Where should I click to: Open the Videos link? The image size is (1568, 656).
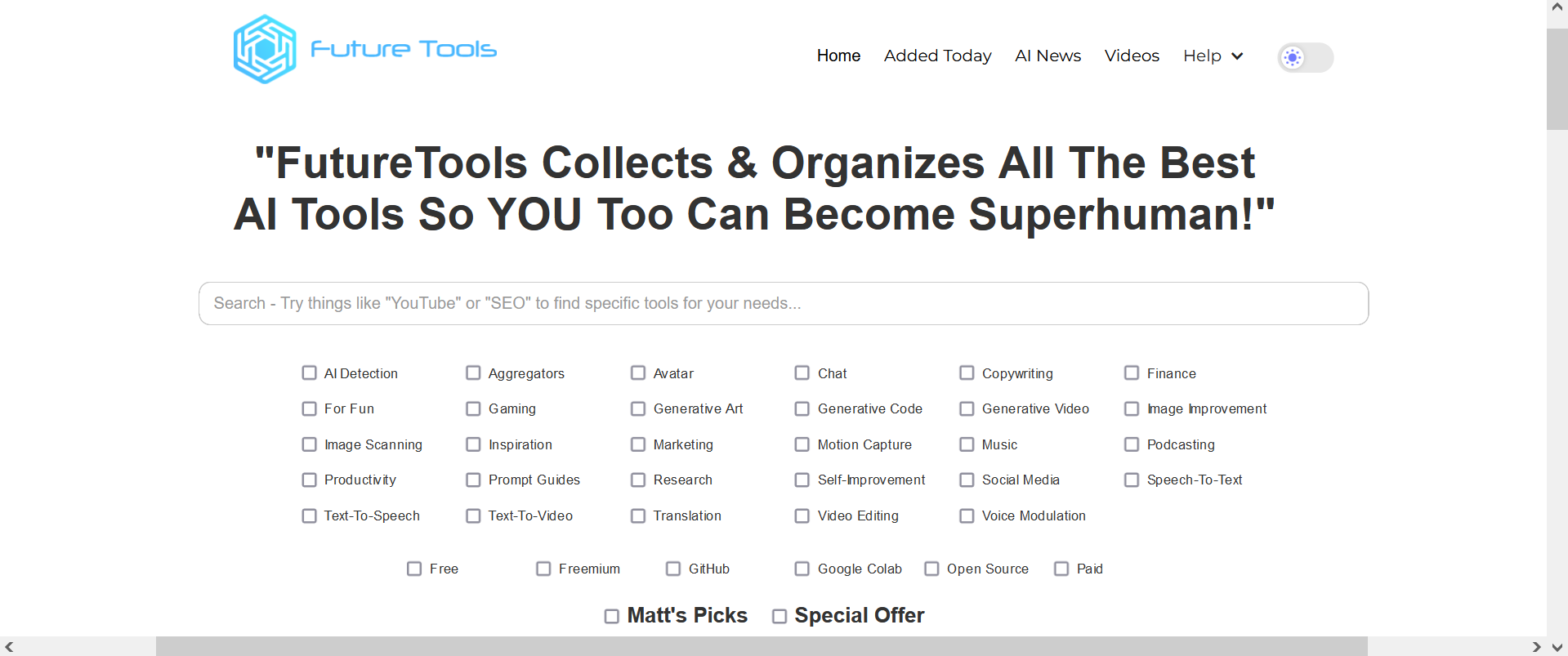(1132, 56)
